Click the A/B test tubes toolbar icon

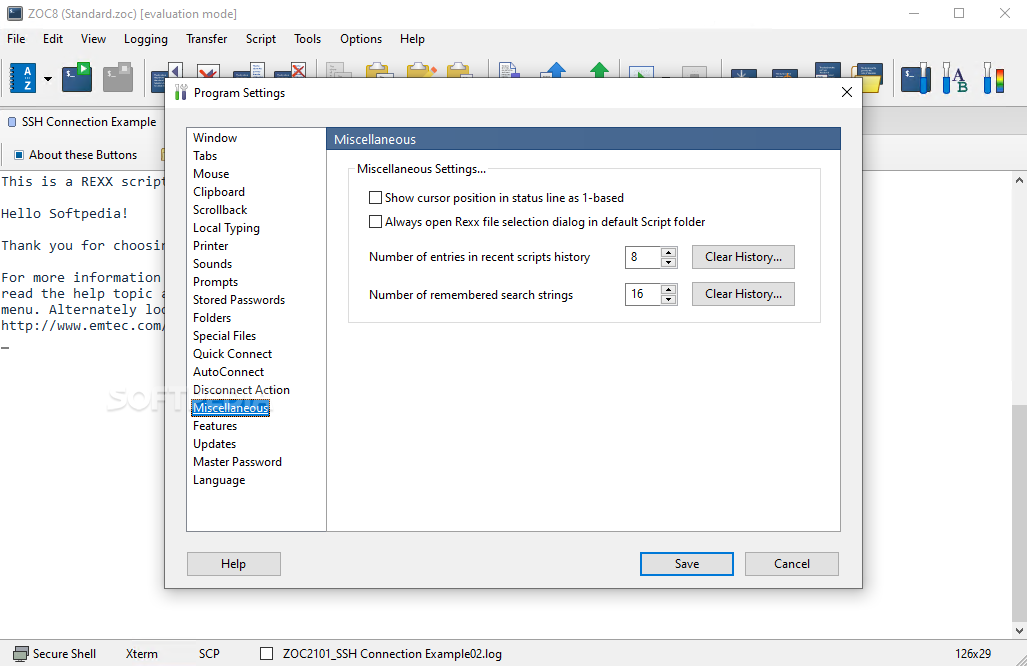(x=955, y=78)
